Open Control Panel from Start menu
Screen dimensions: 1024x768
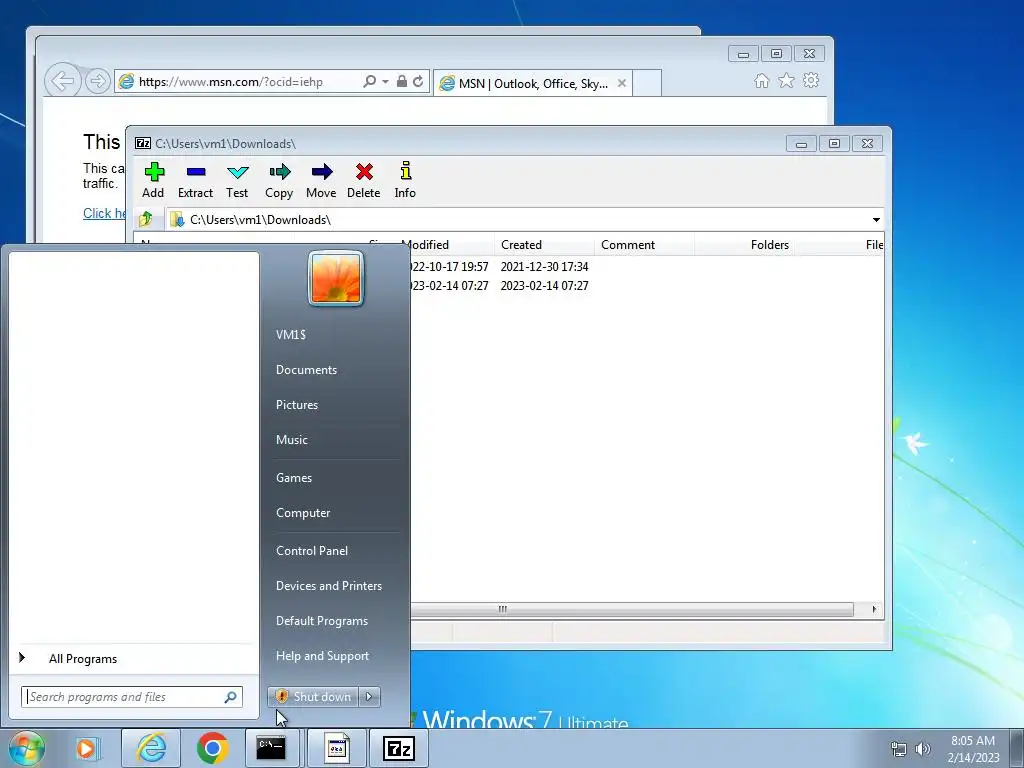312,551
